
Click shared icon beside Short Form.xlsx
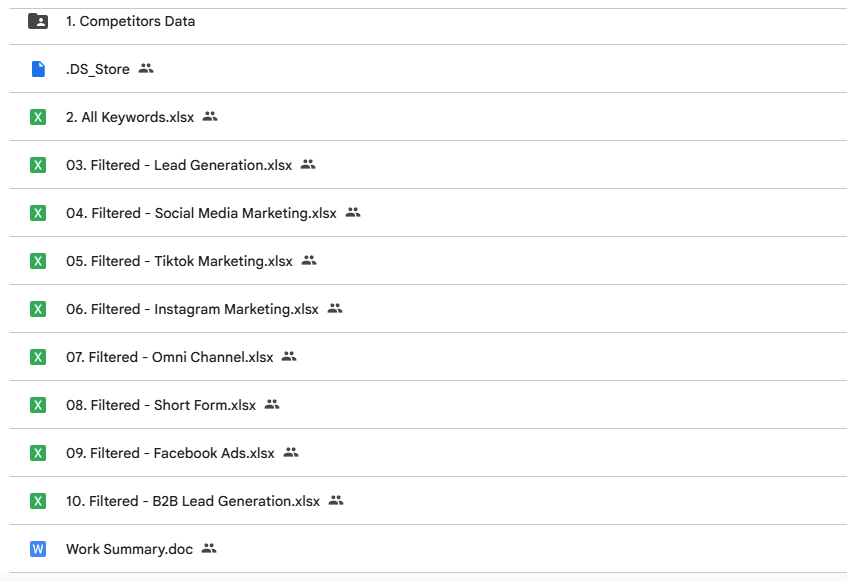point(272,405)
